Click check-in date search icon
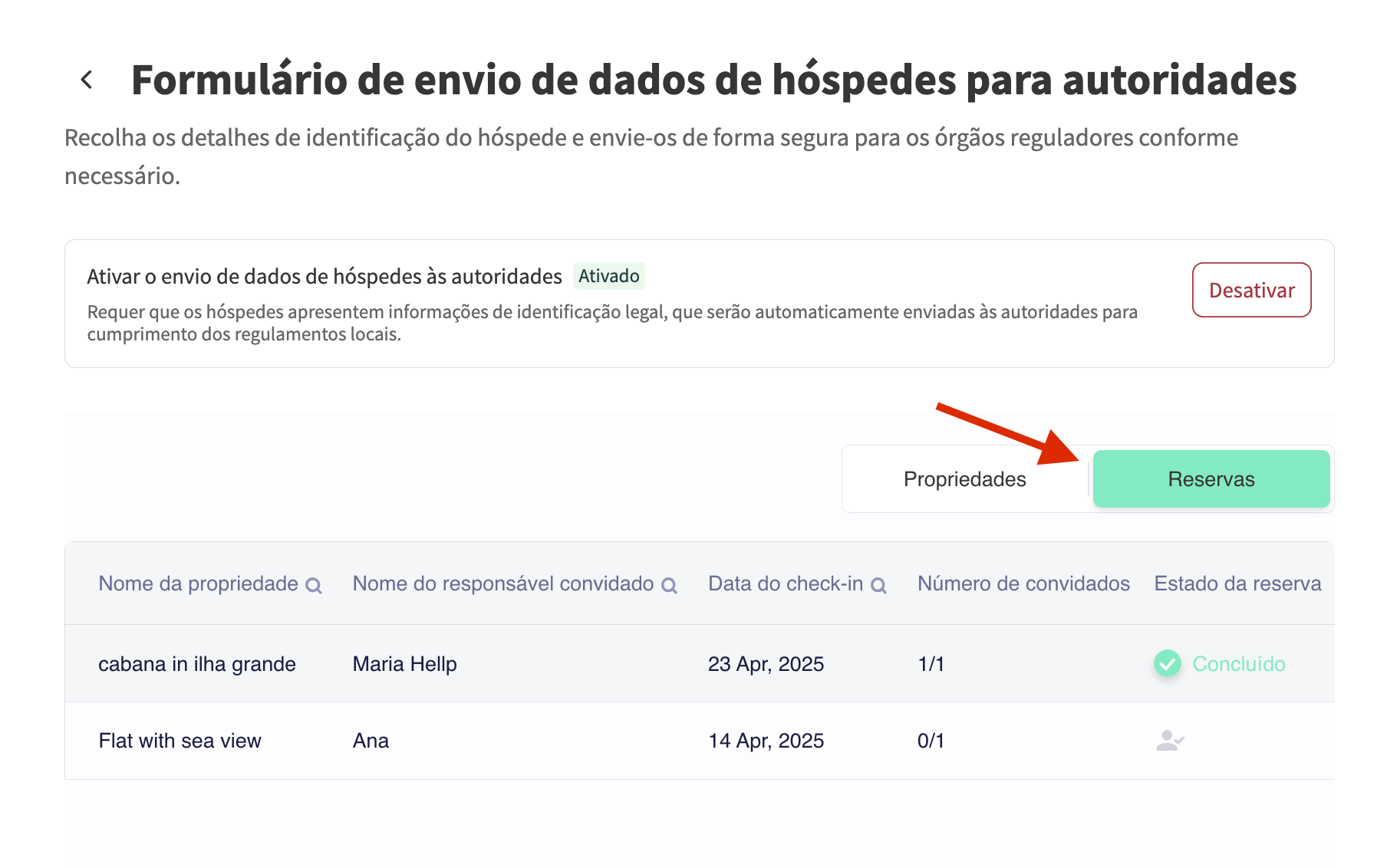 [x=878, y=586]
